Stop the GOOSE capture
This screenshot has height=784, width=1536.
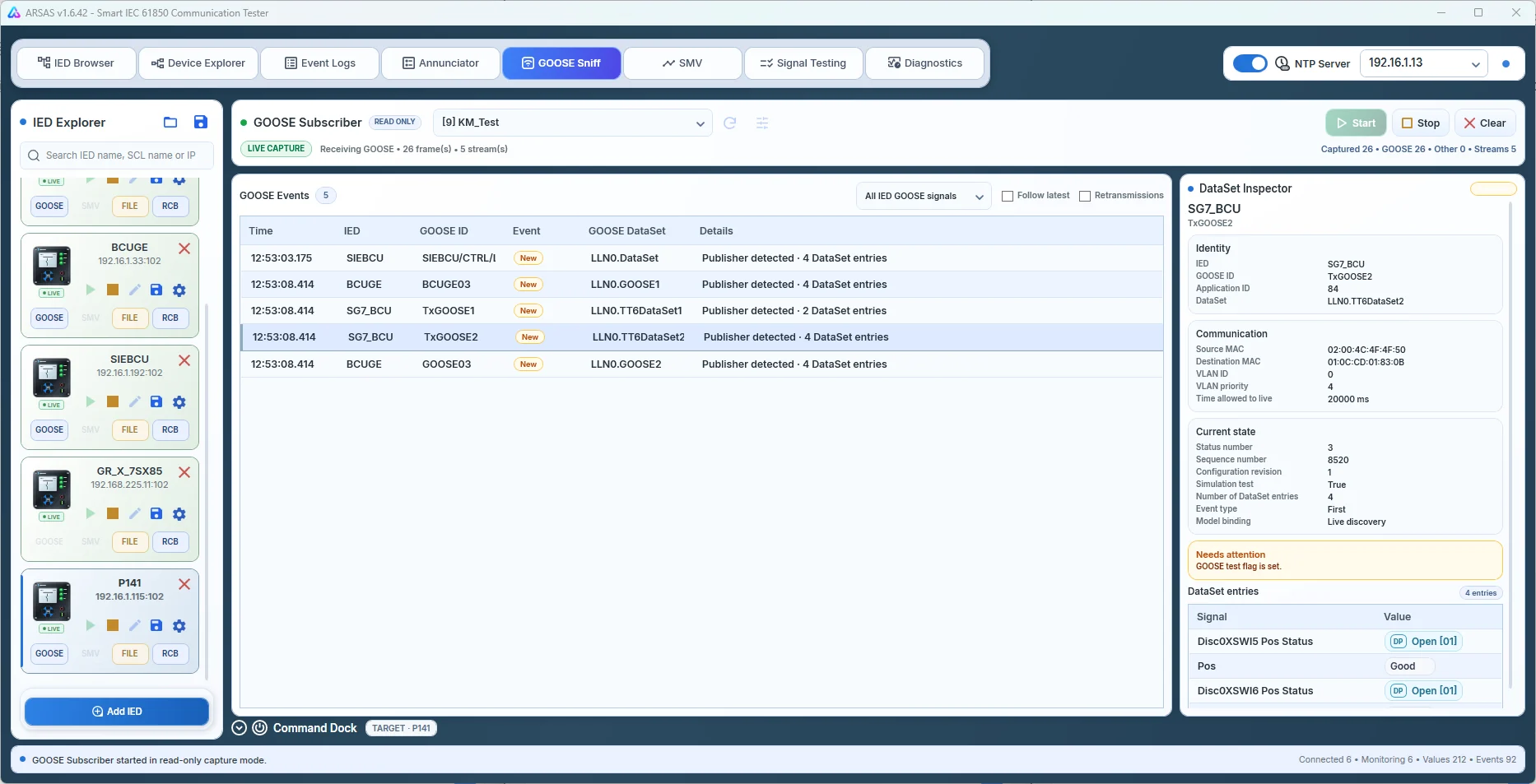coord(1421,123)
